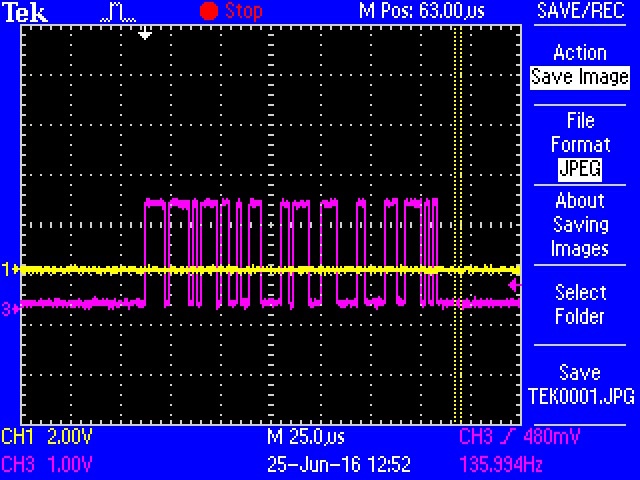Screen dimensions: 640x480
Task: Click the Stop acquisition status text
Action: click(x=243, y=11)
